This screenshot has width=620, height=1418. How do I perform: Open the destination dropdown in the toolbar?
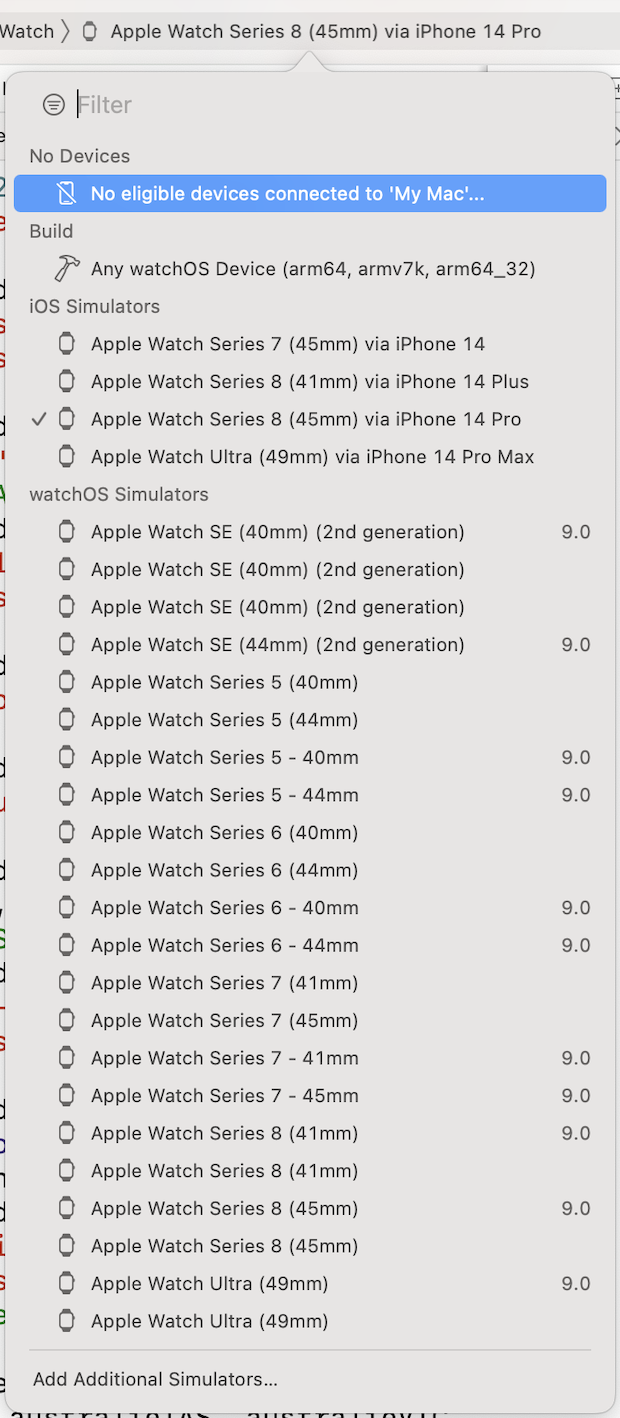(325, 31)
